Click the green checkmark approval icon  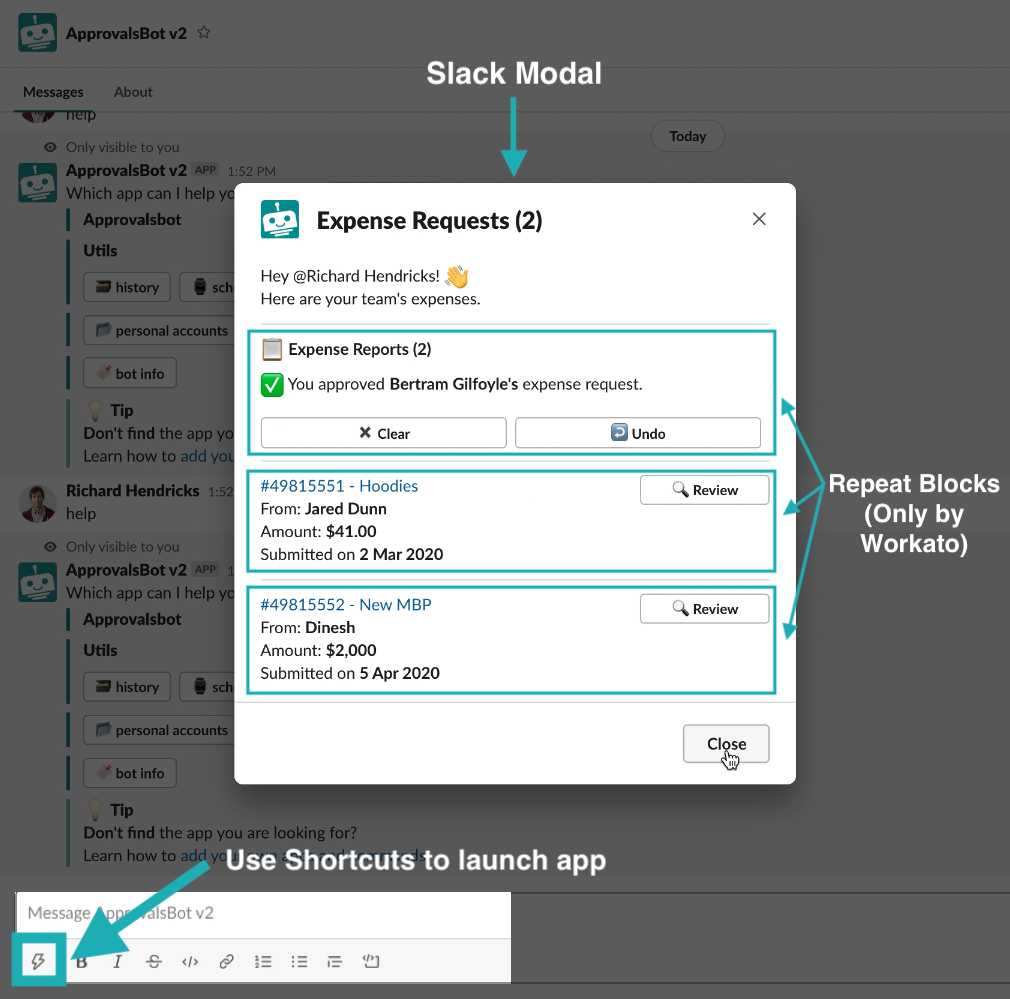click(x=272, y=385)
